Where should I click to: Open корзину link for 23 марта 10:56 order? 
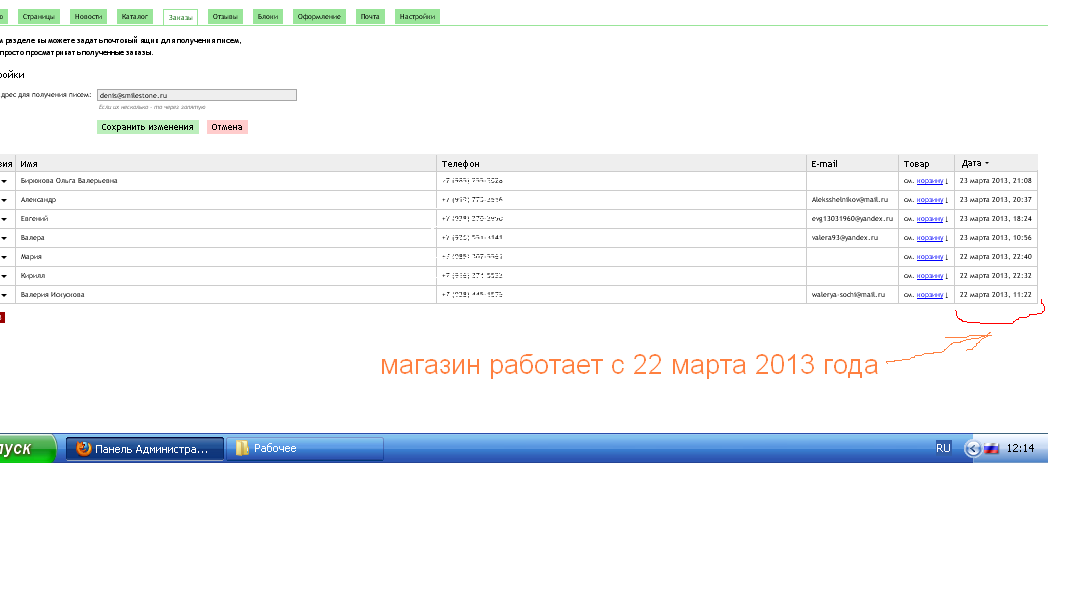click(x=930, y=238)
